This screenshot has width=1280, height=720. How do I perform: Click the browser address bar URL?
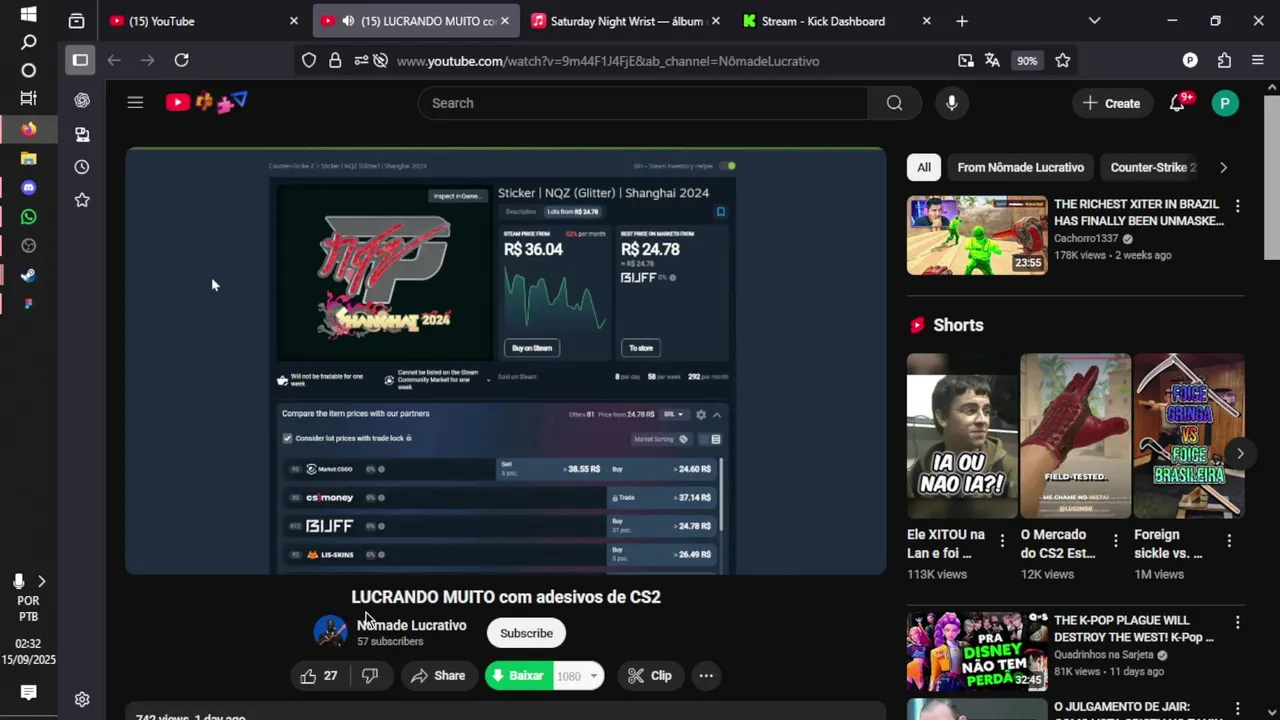click(607, 61)
